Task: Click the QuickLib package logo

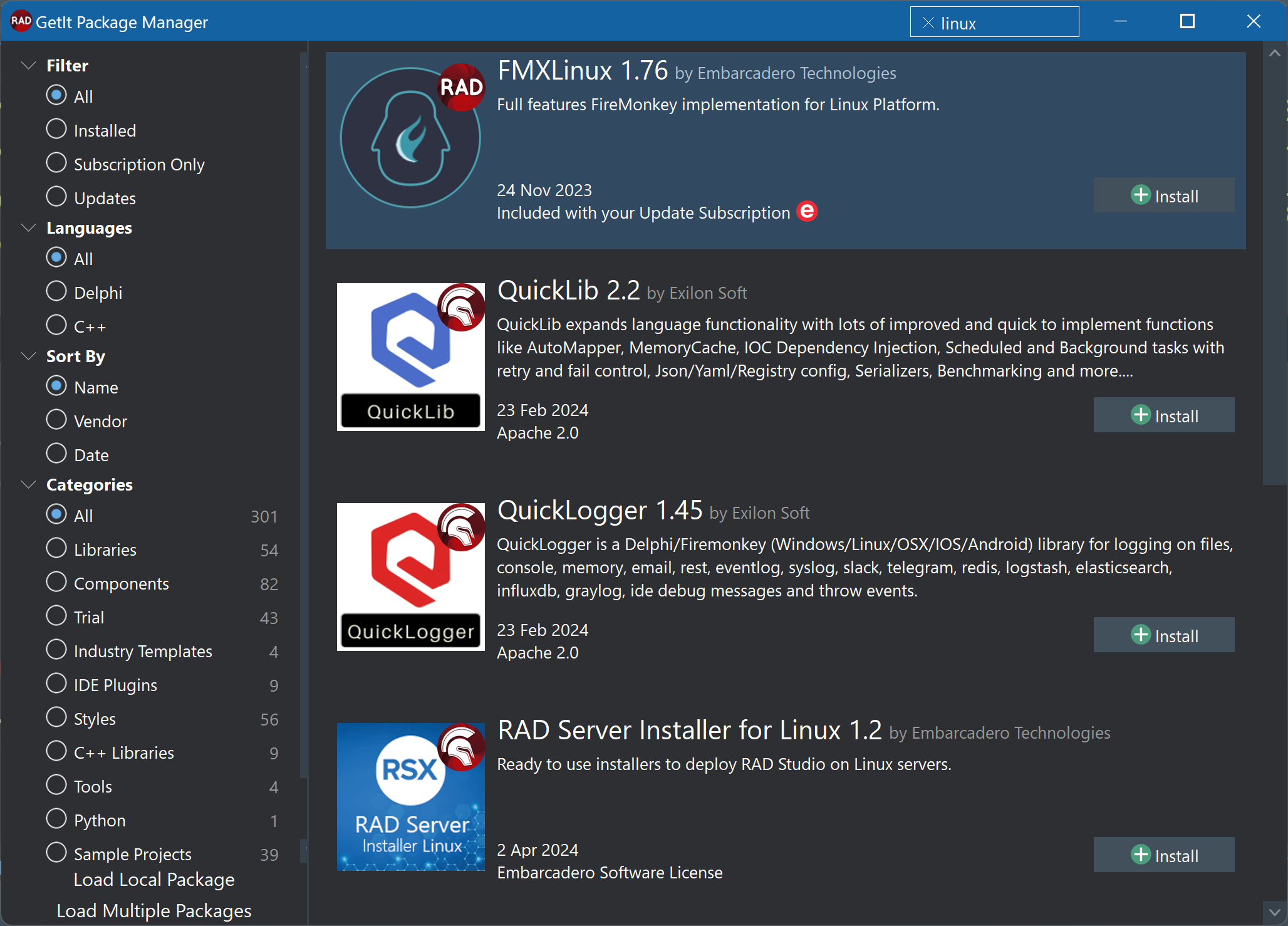Action: pyautogui.click(x=410, y=357)
